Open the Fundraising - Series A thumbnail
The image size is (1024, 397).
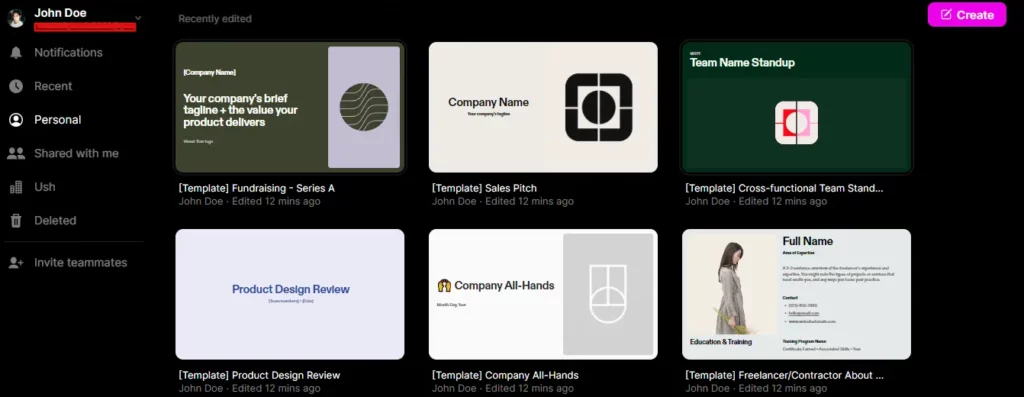coord(290,107)
